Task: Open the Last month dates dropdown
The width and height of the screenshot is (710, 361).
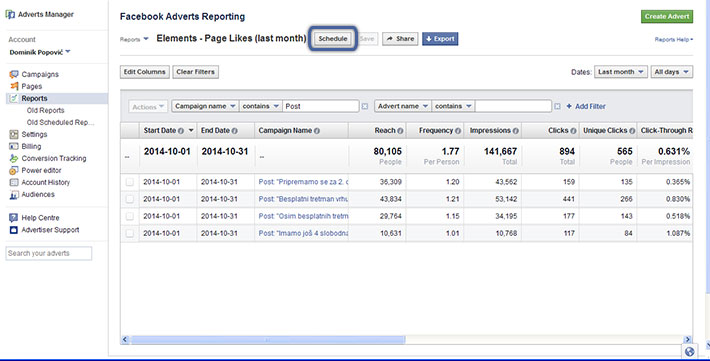Action: [x=620, y=72]
